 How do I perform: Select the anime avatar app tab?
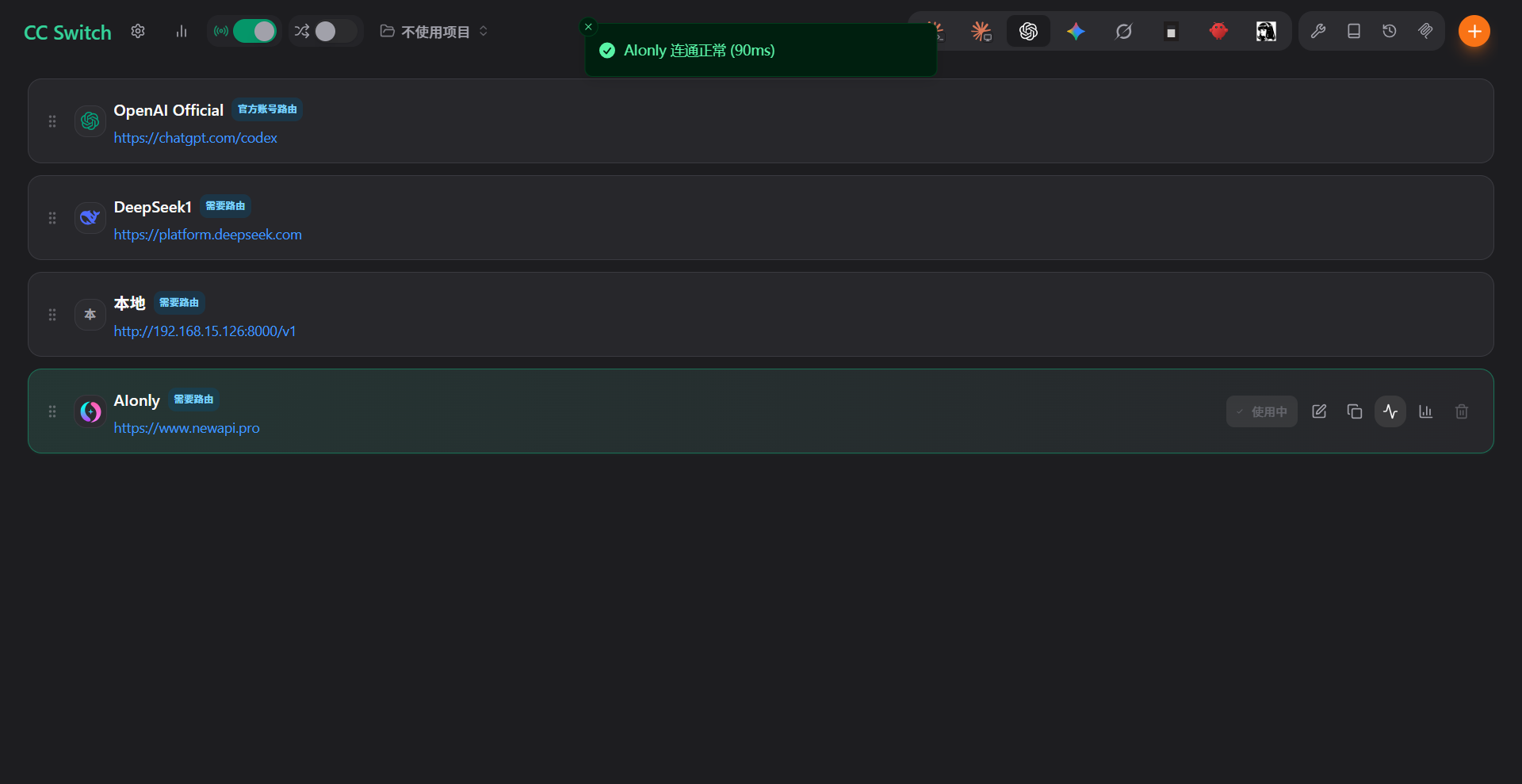point(1267,31)
